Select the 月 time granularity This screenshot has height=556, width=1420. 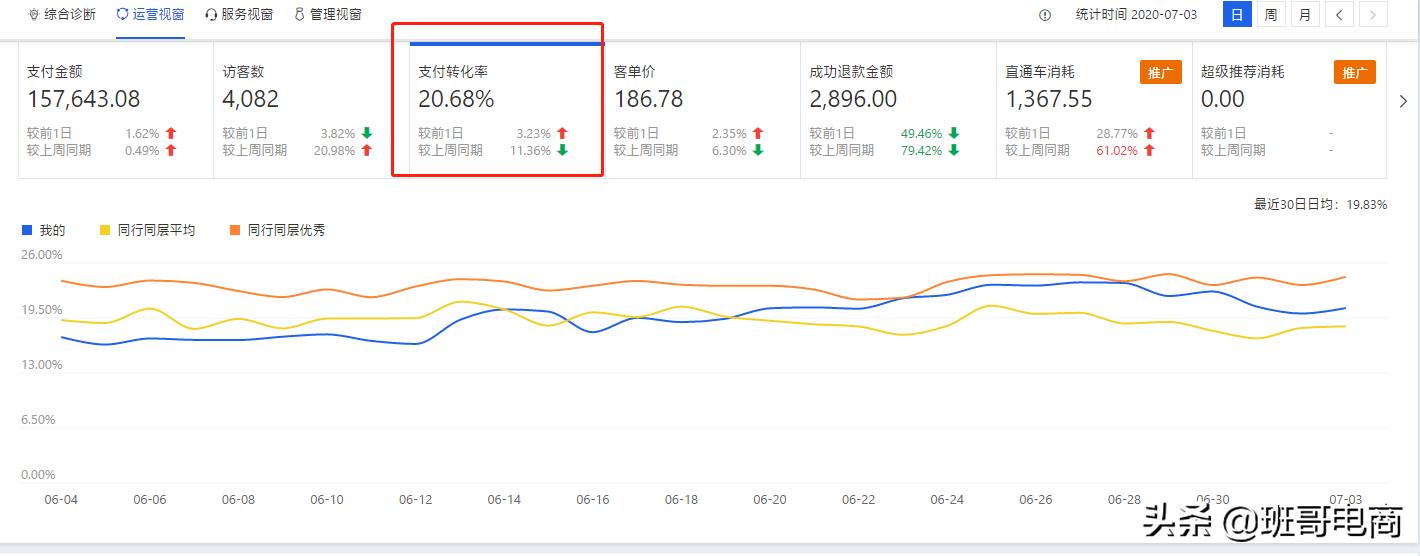pyautogui.click(x=1305, y=15)
